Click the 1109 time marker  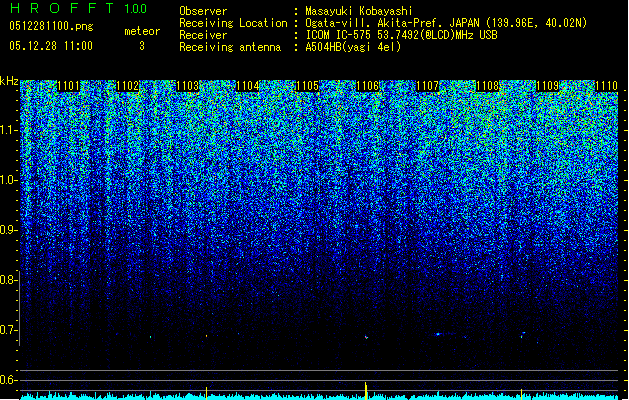tap(548, 86)
